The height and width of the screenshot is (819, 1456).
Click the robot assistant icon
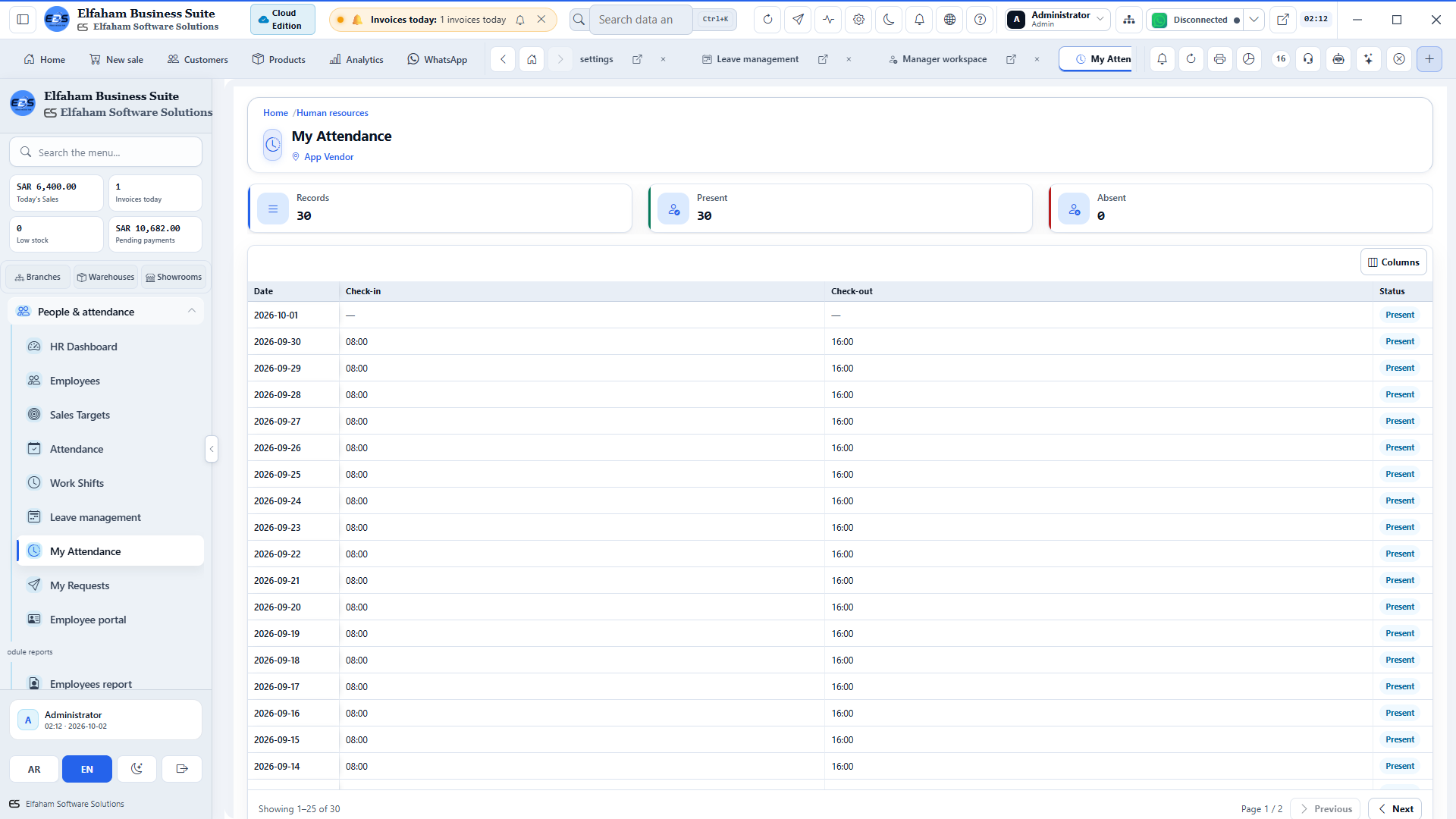pyautogui.click(x=1338, y=59)
